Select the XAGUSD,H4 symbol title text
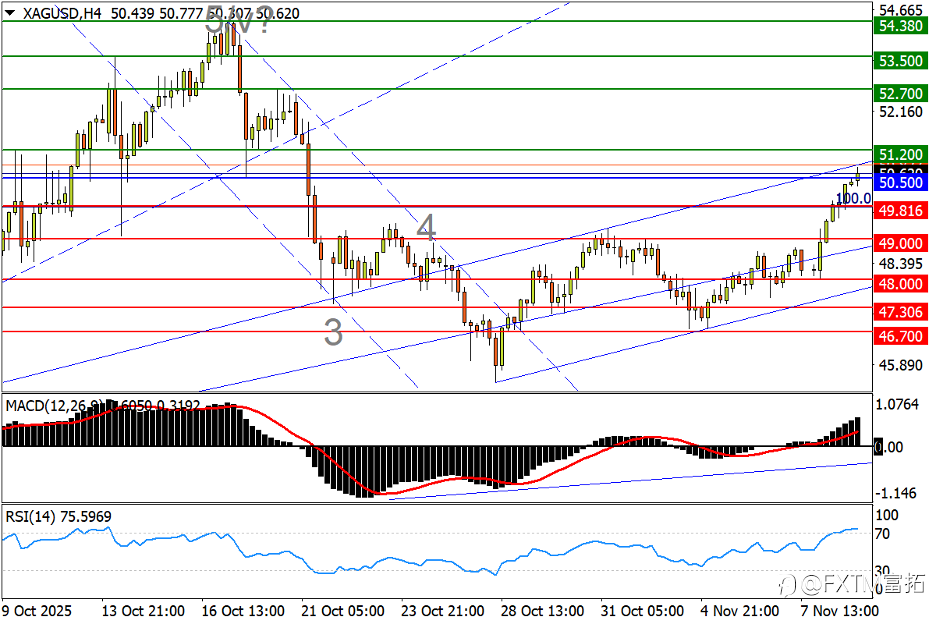 coord(61,13)
